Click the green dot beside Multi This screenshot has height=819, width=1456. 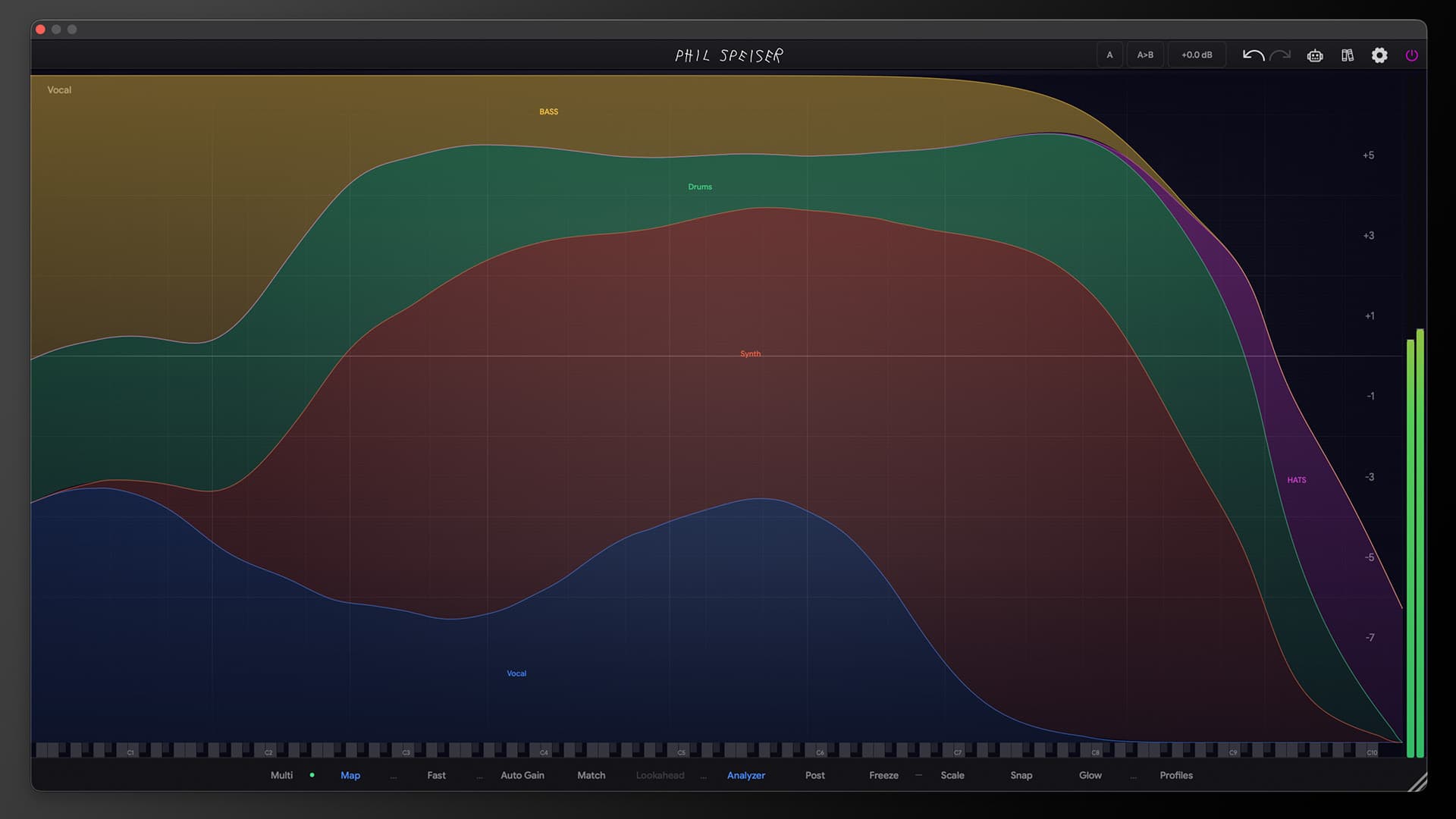click(312, 775)
